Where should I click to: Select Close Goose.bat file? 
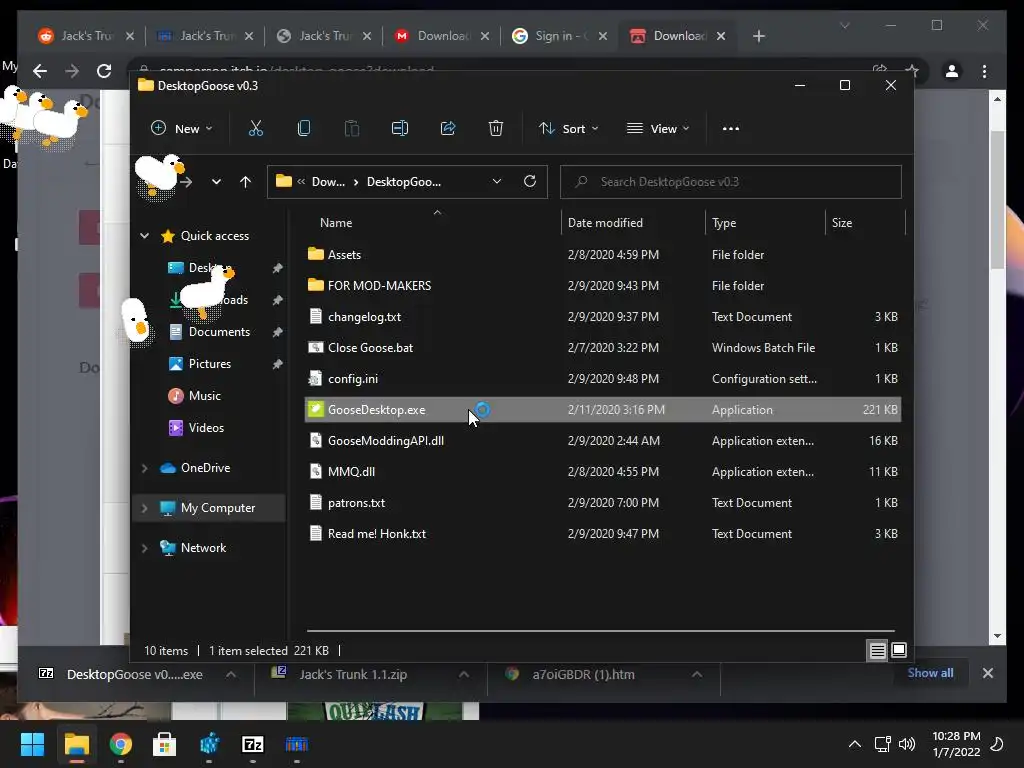[603, 347]
